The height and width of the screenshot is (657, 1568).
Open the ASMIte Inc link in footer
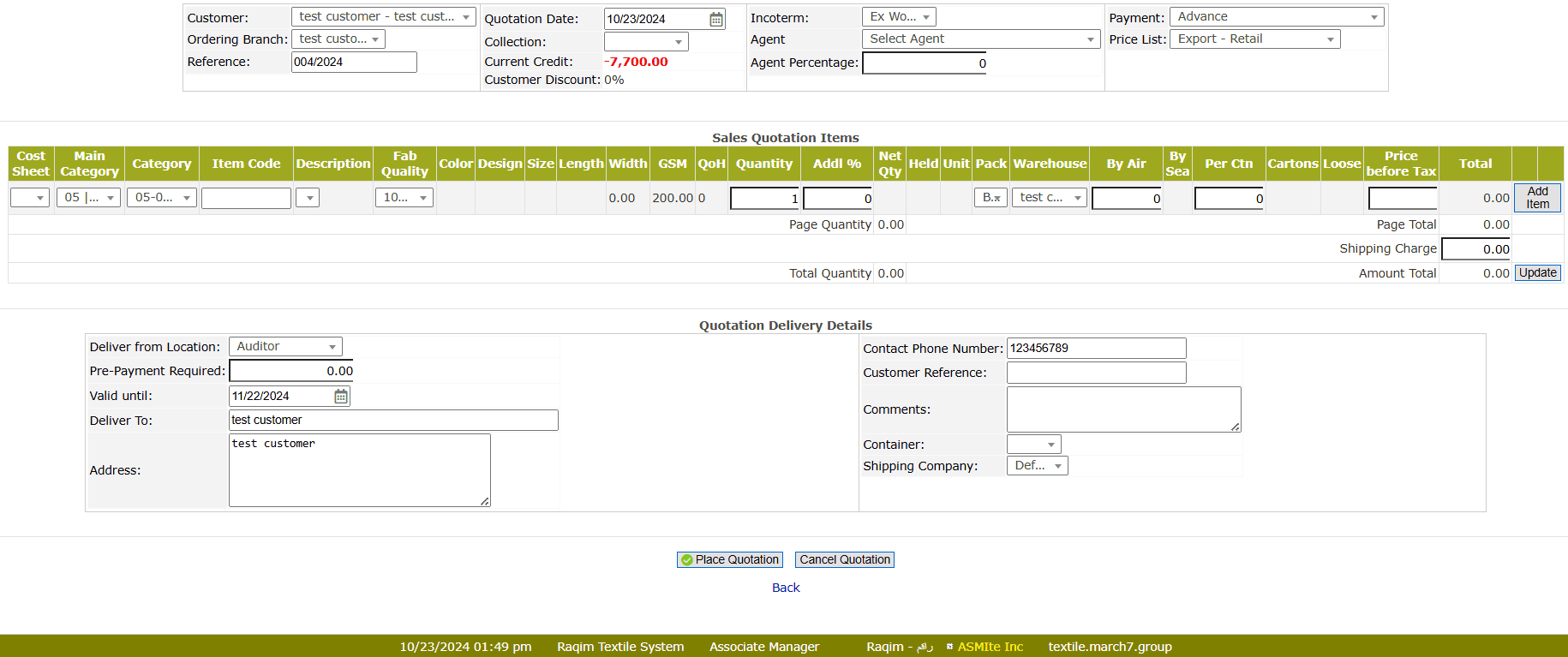[x=990, y=647]
